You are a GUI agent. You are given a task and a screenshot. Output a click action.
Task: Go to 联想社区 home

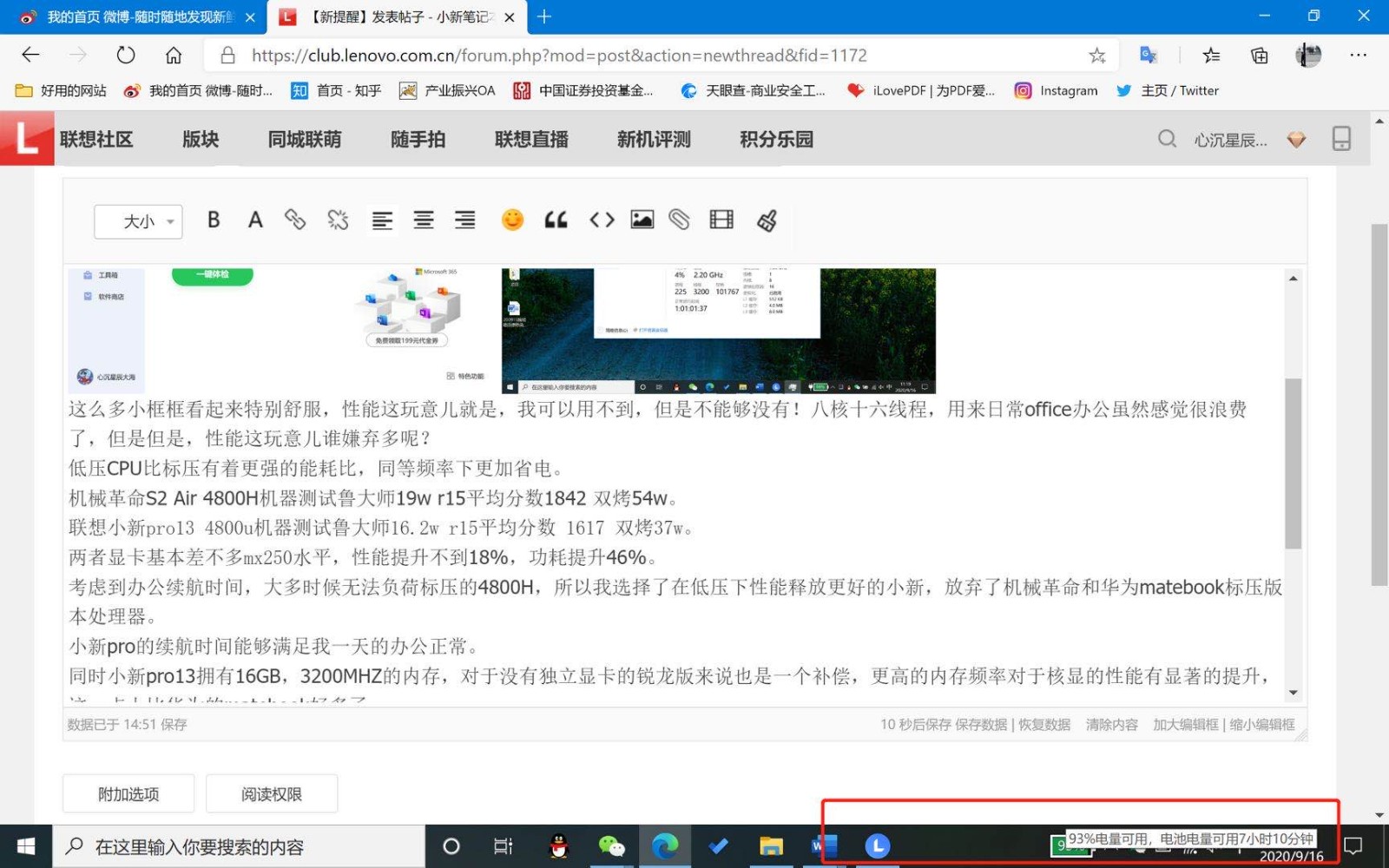(96, 139)
